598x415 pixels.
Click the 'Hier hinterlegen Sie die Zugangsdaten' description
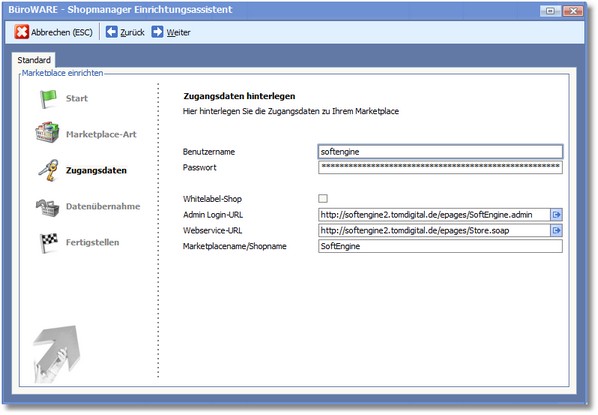(x=291, y=111)
